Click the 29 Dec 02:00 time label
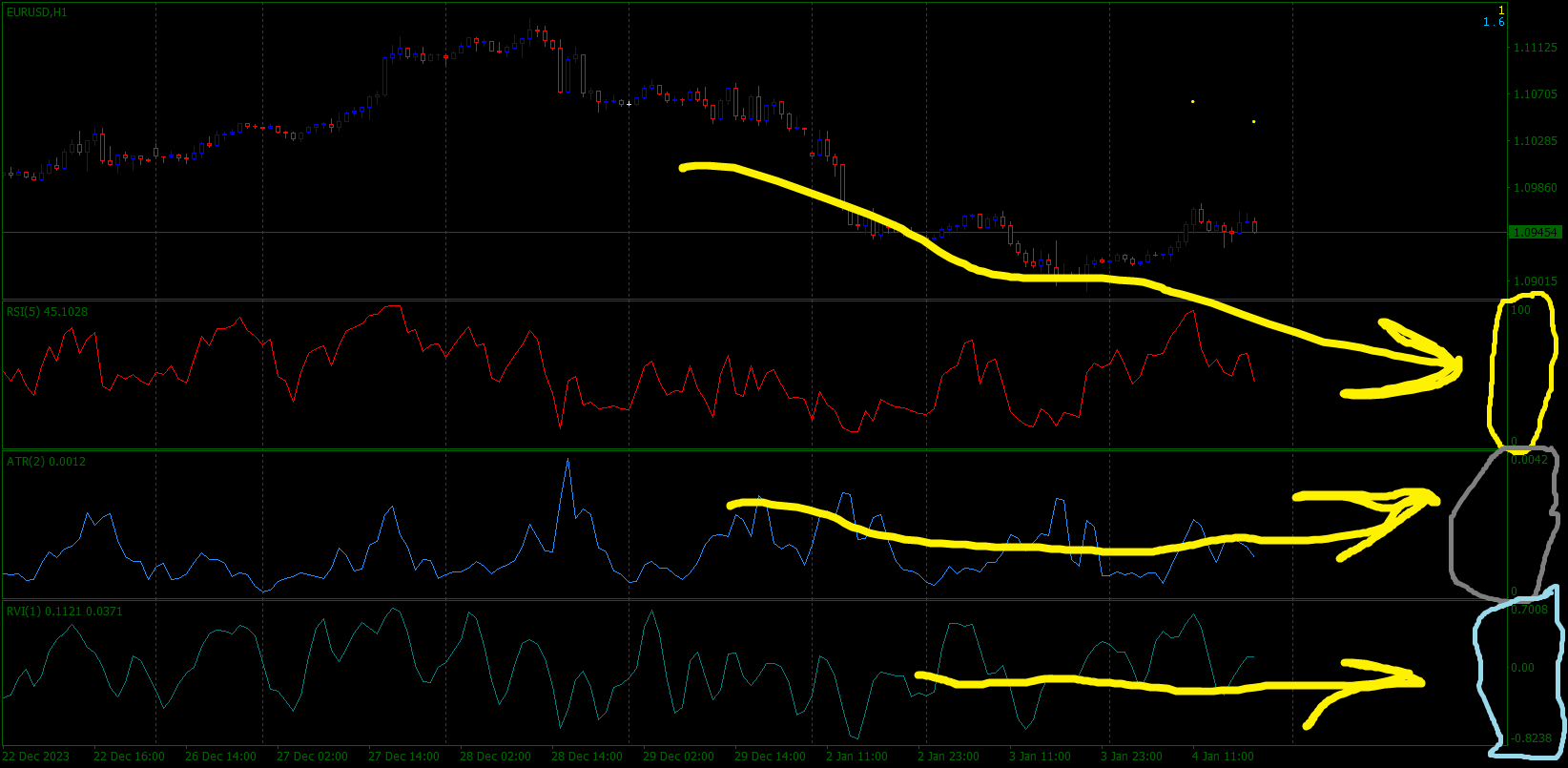The width and height of the screenshot is (1568, 768). (679, 757)
